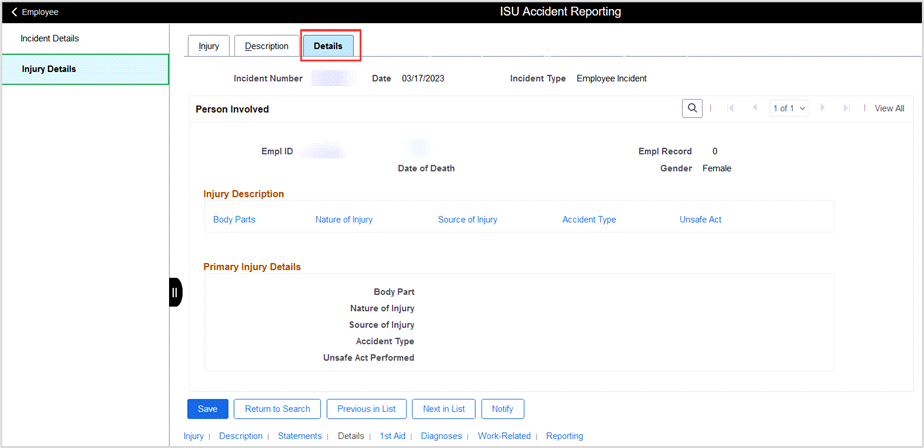Image resolution: width=924 pixels, height=448 pixels.
Task: Collapse the left navigation panel handle
Action: click(x=175, y=292)
